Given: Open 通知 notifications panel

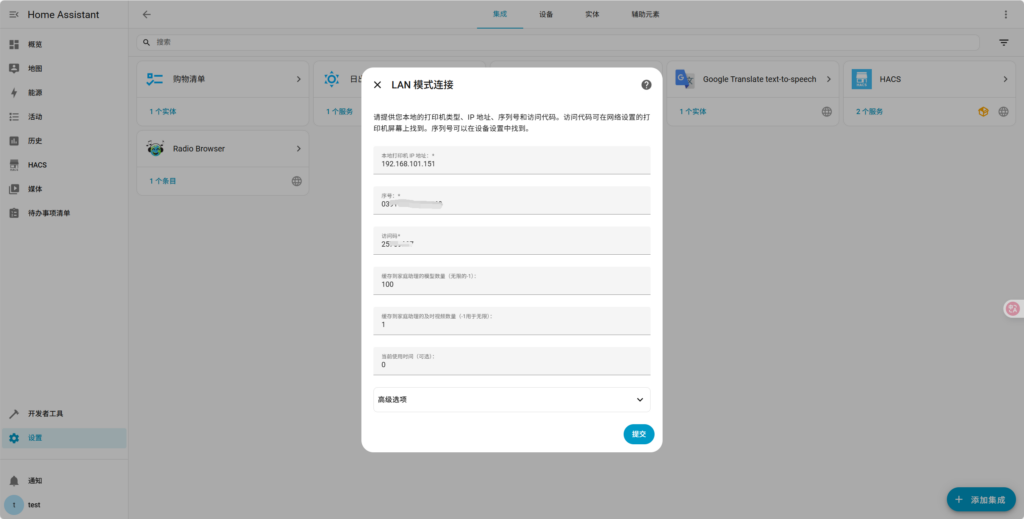Looking at the screenshot, I should coord(35,481).
